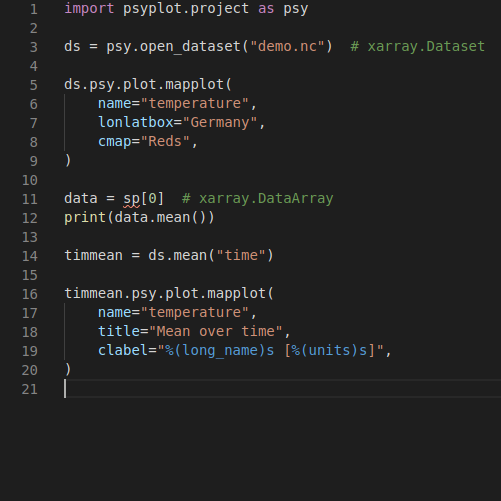Click 'timmean' variable on line 14
The height and width of the screenshot is (501, 501).
point(94,256)
